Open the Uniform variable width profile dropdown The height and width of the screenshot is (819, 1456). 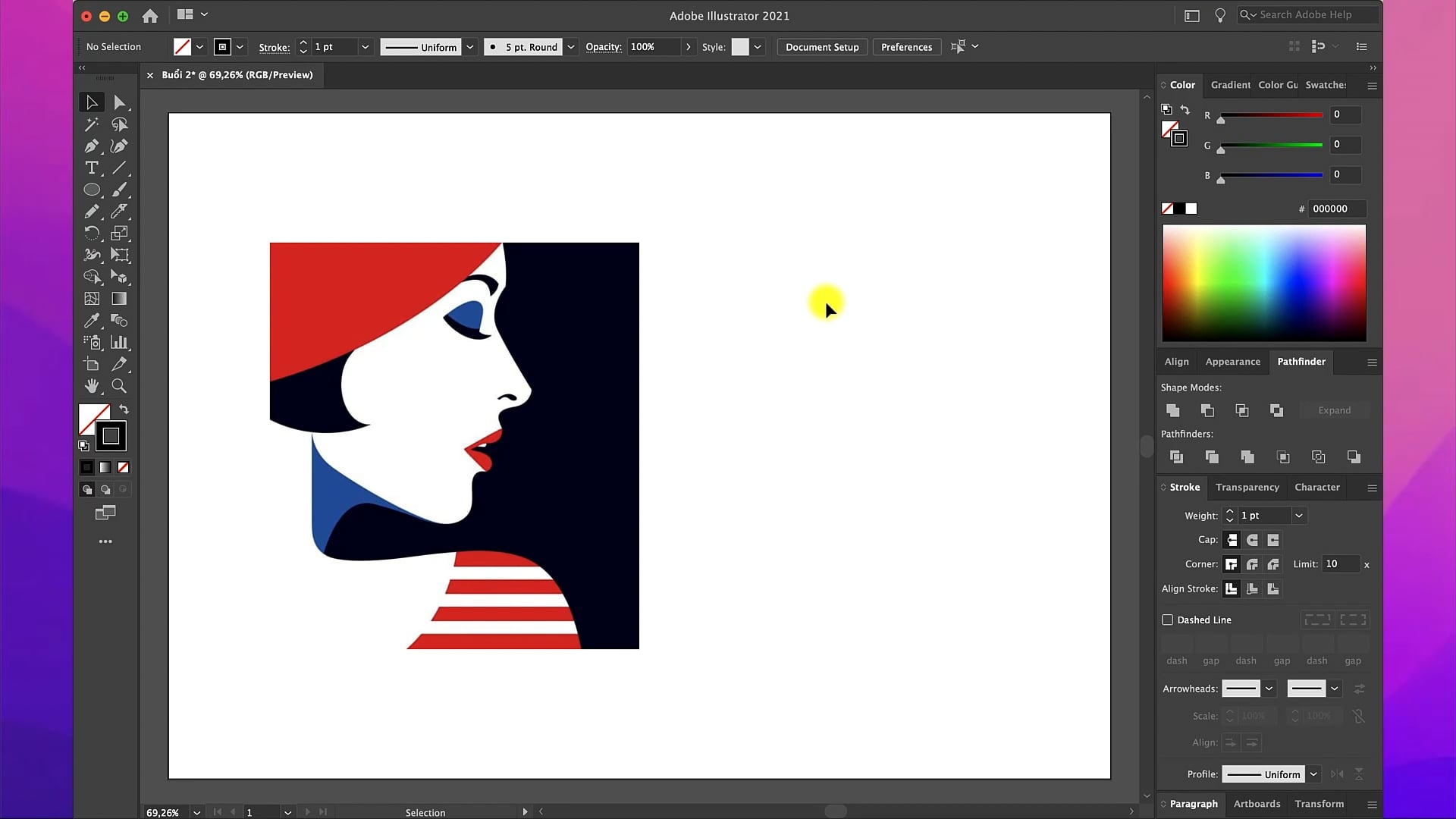469,47
